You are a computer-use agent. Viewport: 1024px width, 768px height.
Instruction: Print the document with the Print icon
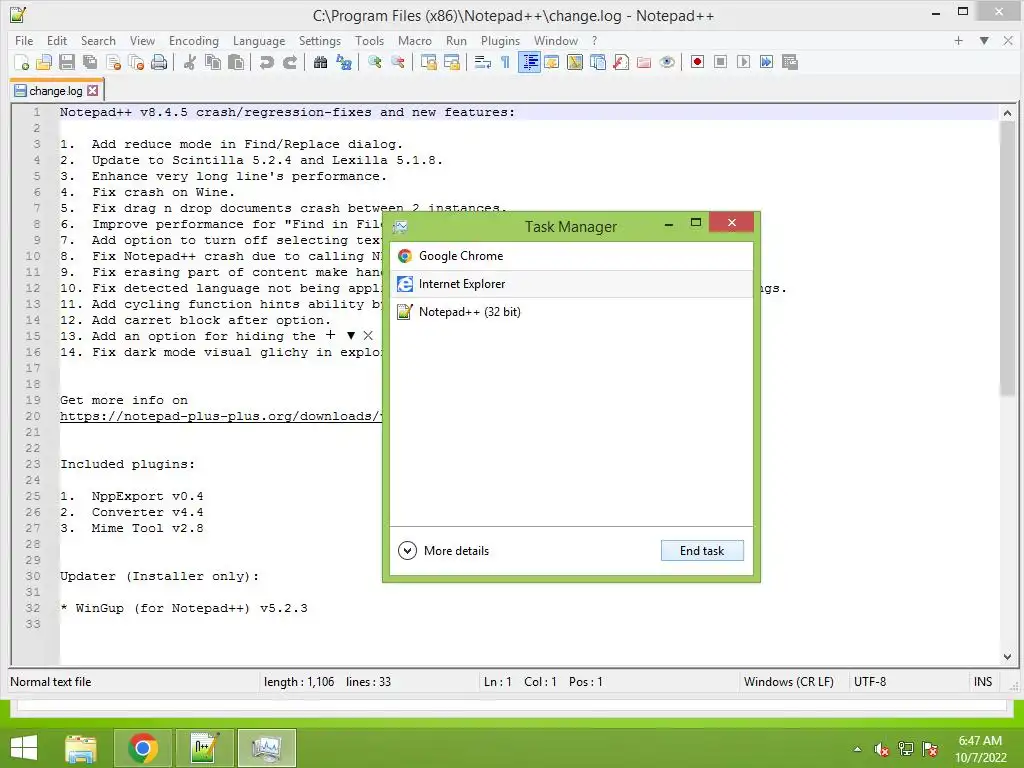pos(159,62)
